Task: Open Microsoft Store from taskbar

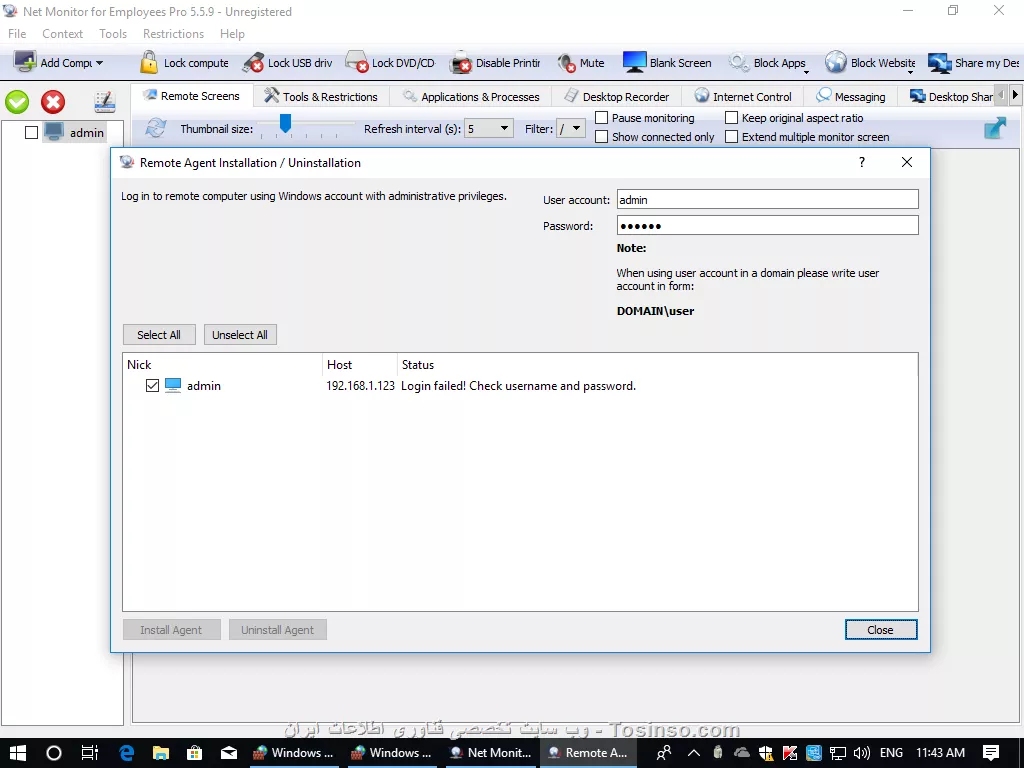Action: pyautogui.click(x=195, y=753)
